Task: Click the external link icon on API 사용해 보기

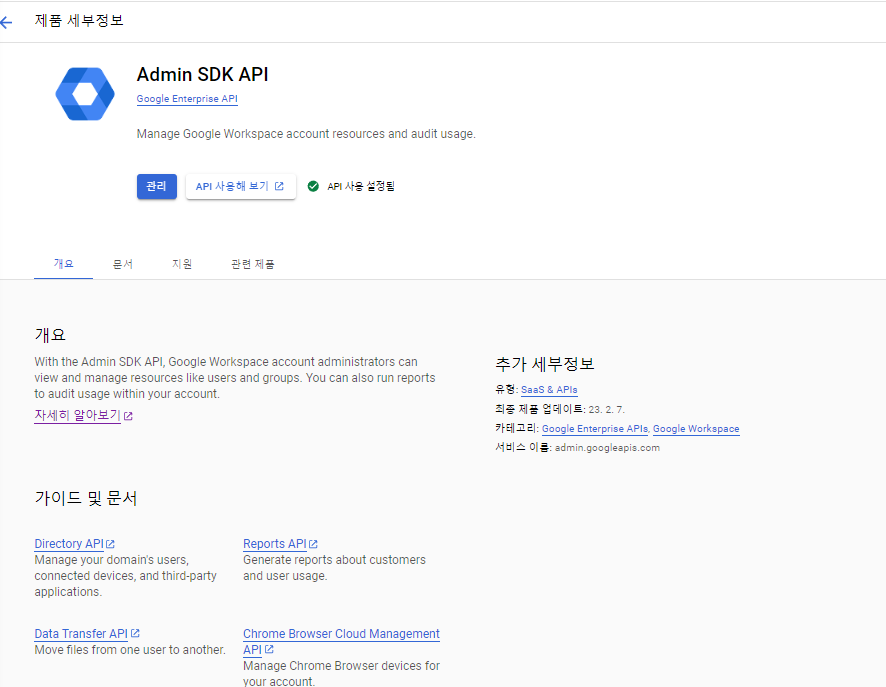Action: (x=279, y=186)
